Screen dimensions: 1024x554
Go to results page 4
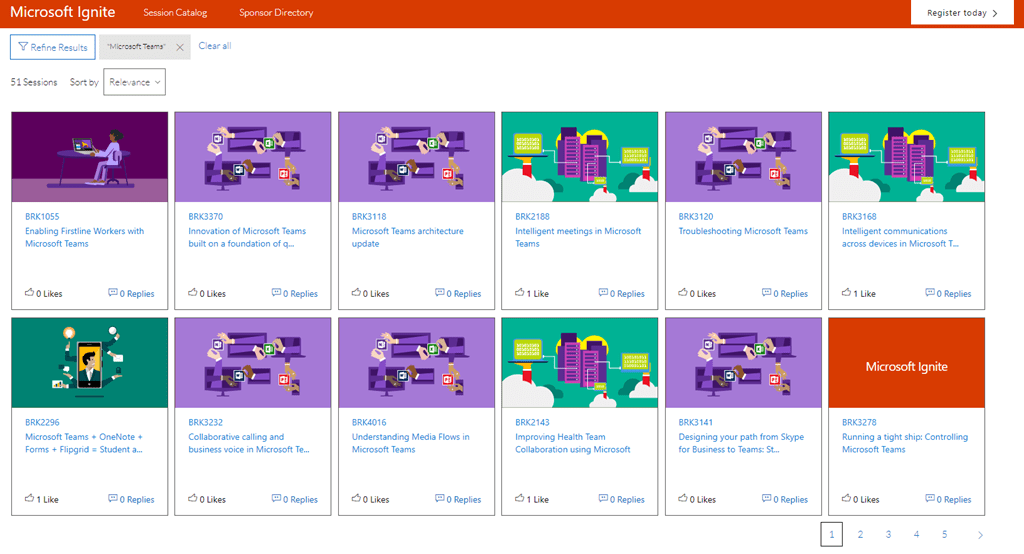pos(916,534)
